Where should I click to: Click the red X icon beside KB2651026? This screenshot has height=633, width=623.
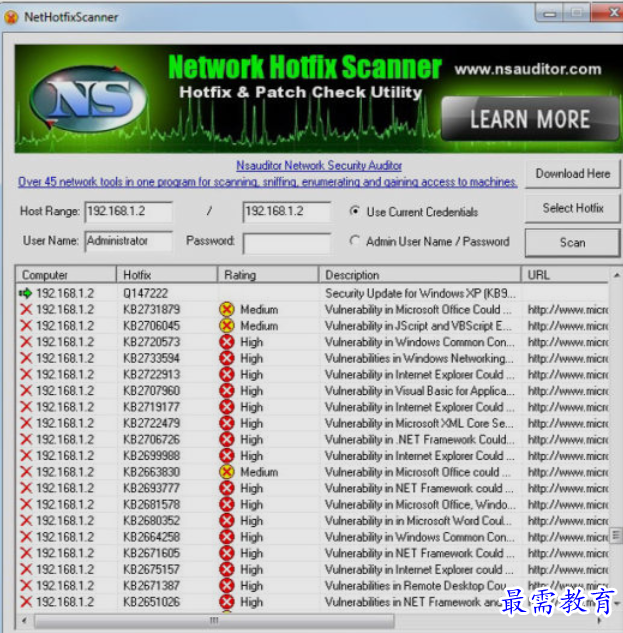click(26, 602)
